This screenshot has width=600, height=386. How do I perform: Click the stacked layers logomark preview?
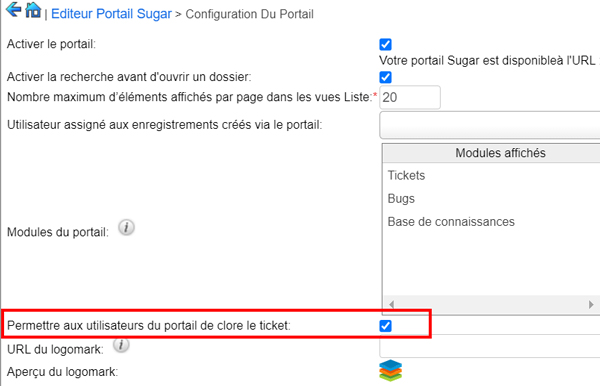tap(390, 370)
